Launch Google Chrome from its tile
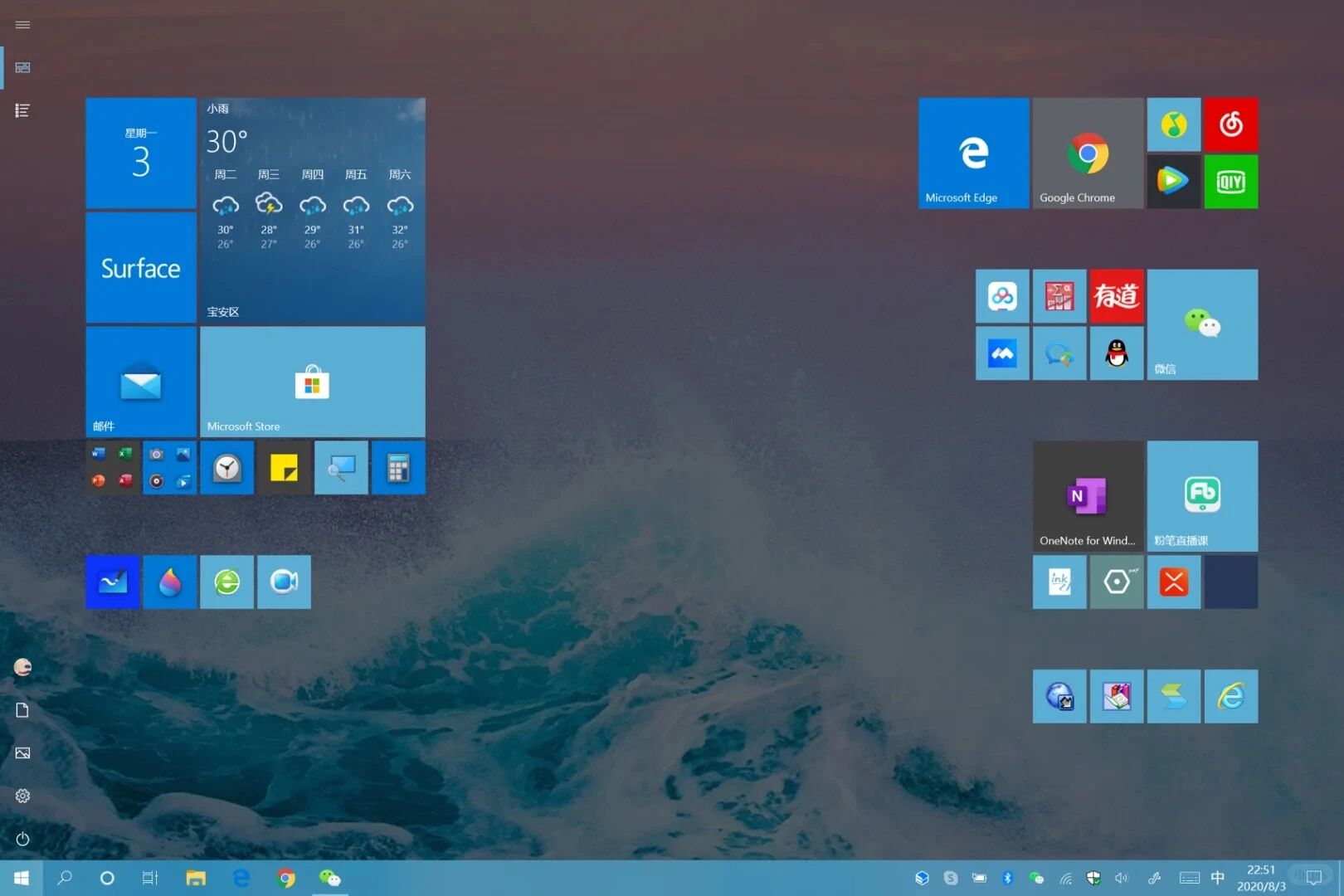Screen dimensions: 1344x896 click(1087, 153)
